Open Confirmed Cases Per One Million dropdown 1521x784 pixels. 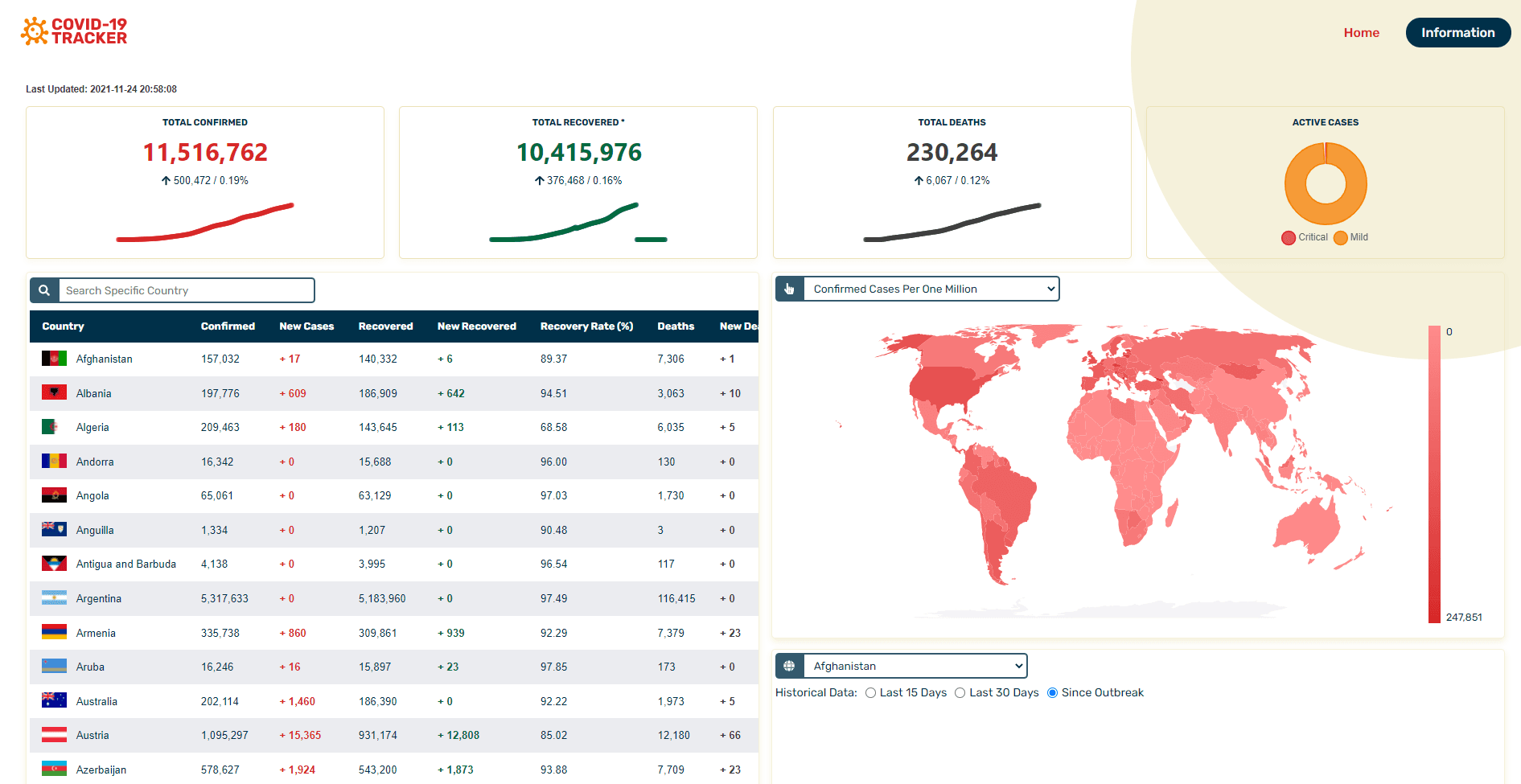coord(931,289)
